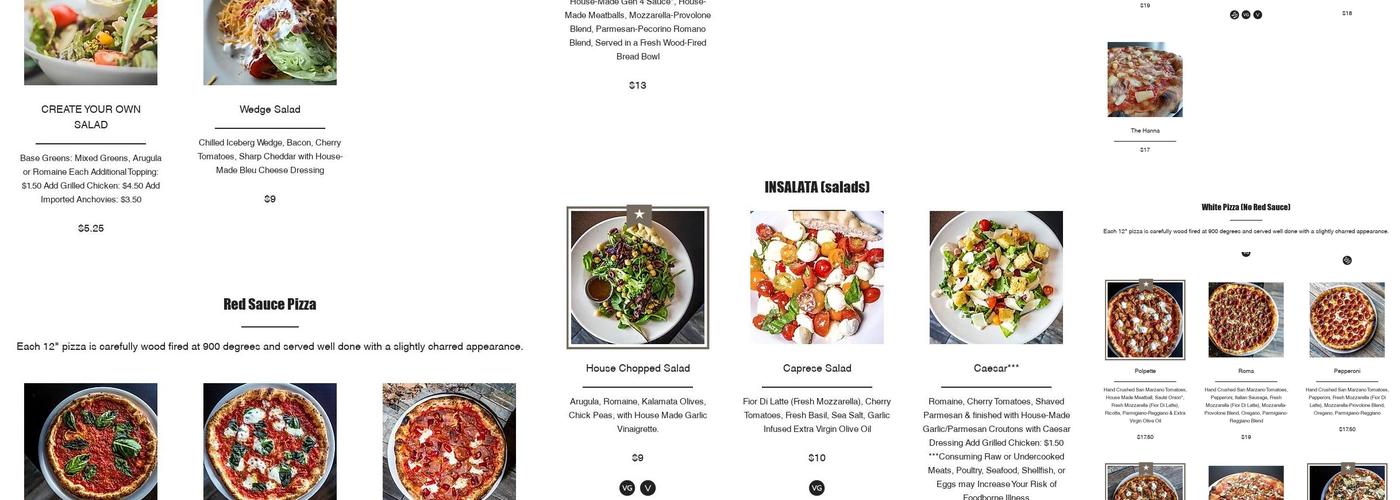
Task: Open the Roma pizza photo
Action: [x=1246, y=320]
